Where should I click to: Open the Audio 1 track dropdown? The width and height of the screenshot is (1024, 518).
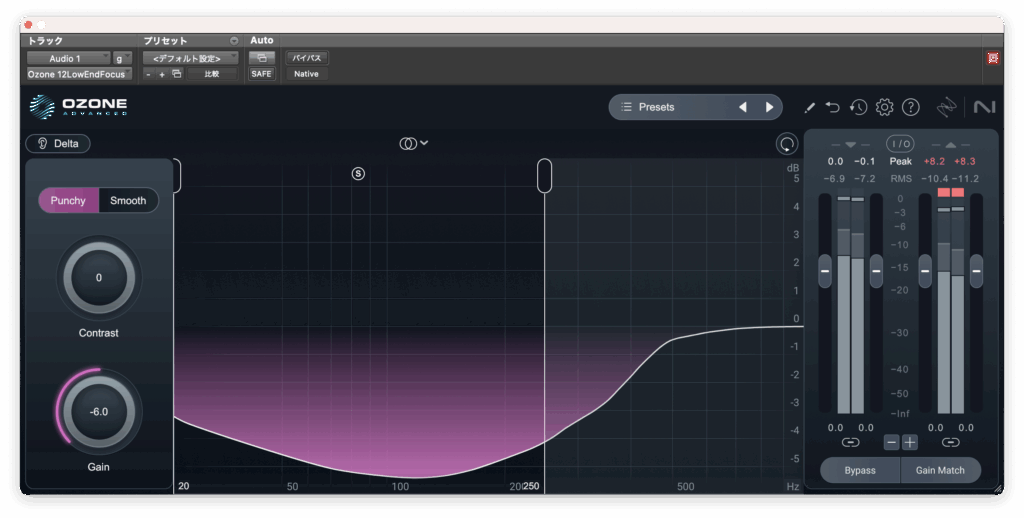pos(68,59)
